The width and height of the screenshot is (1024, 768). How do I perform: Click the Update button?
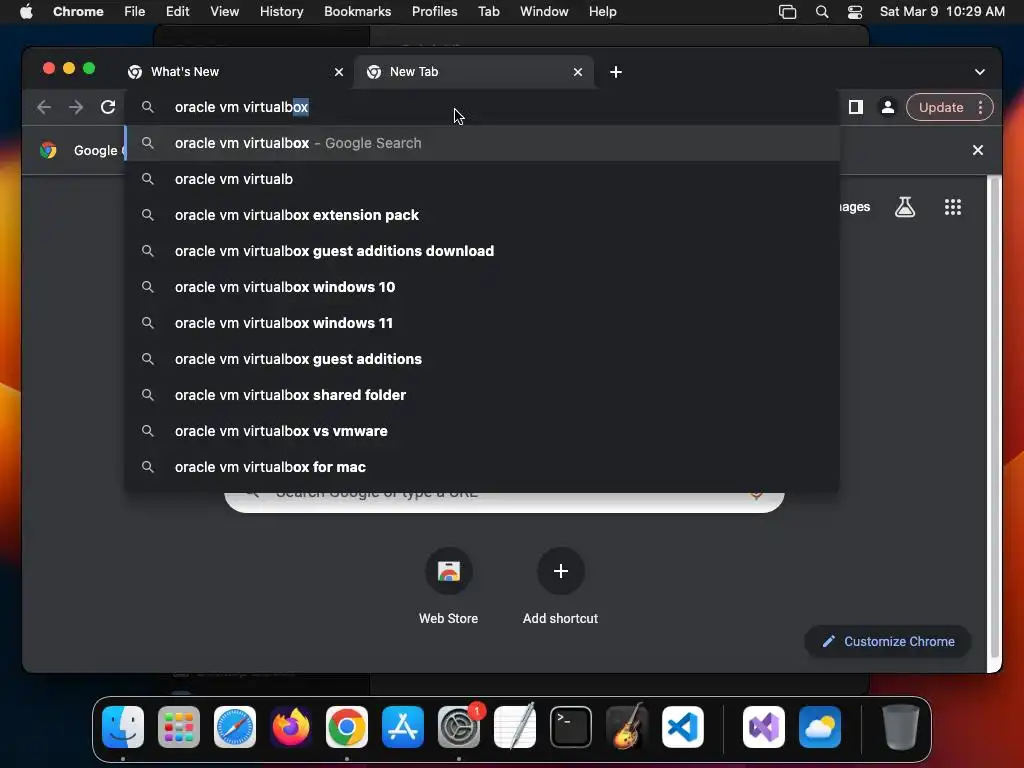point(941,107)
